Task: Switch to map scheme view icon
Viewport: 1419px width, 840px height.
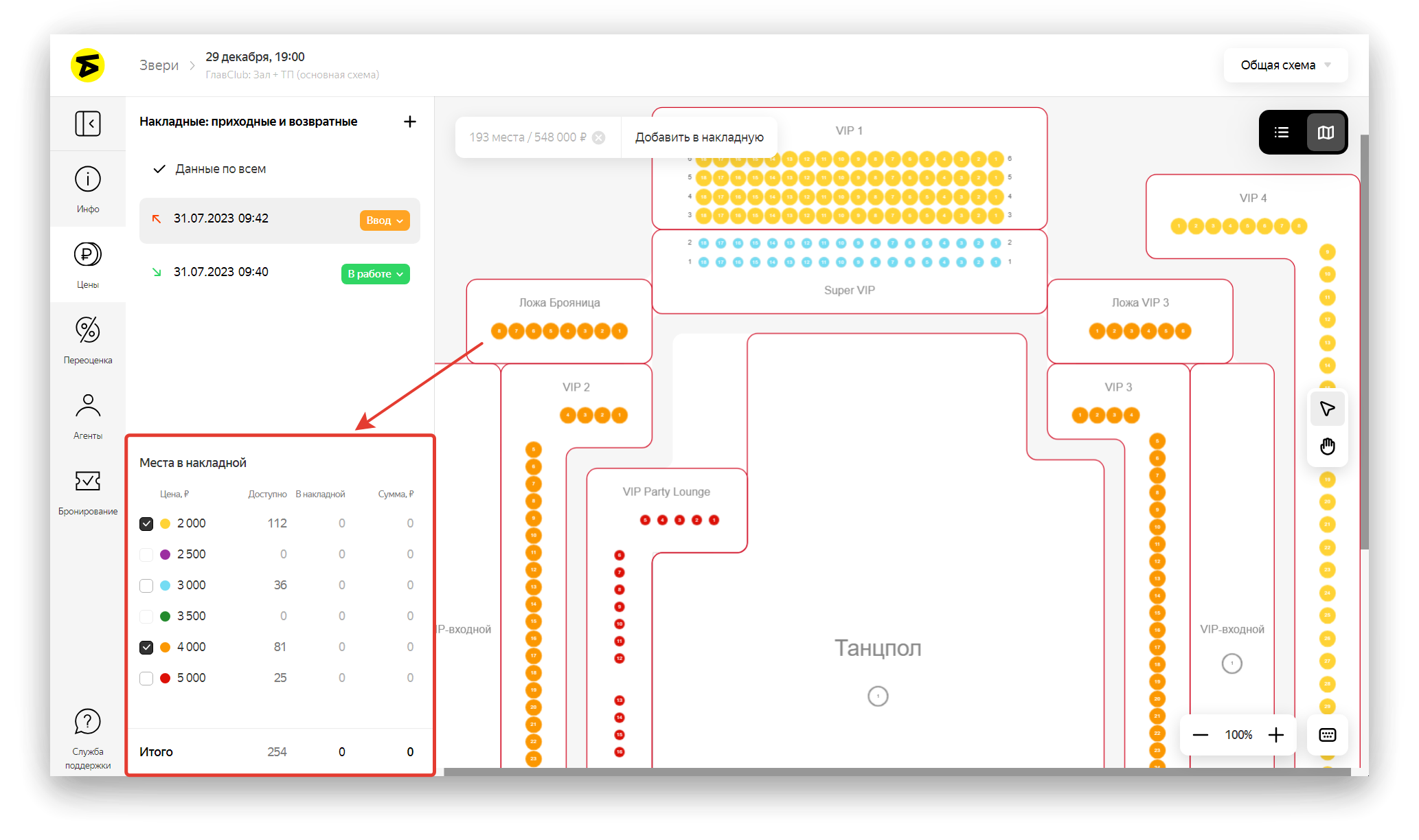Action: (x=1326, y=133)
